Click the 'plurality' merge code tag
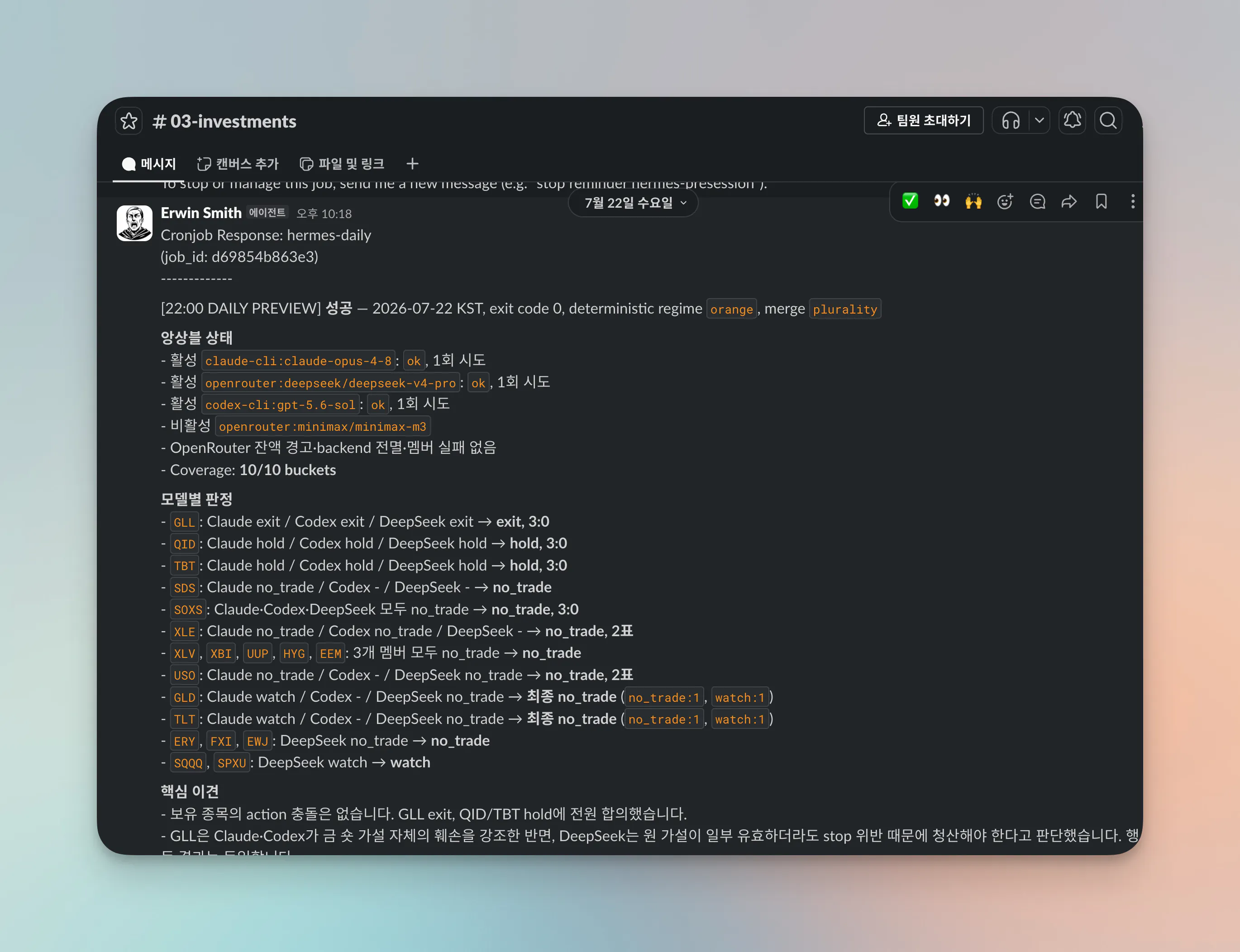This screenshot has height=952, width=1240. click(x=845, y=309)
